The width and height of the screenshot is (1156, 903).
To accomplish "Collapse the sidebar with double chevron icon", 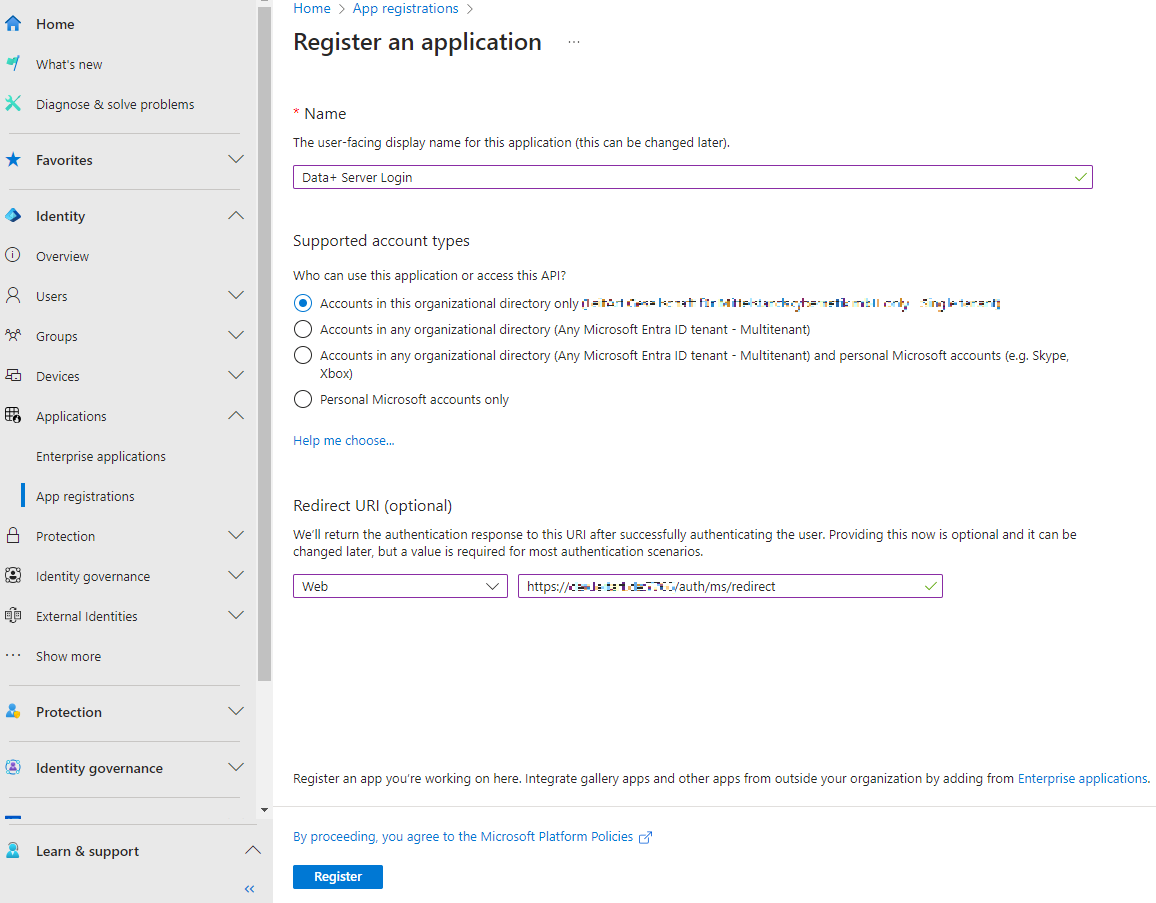I will coord(249,888).
